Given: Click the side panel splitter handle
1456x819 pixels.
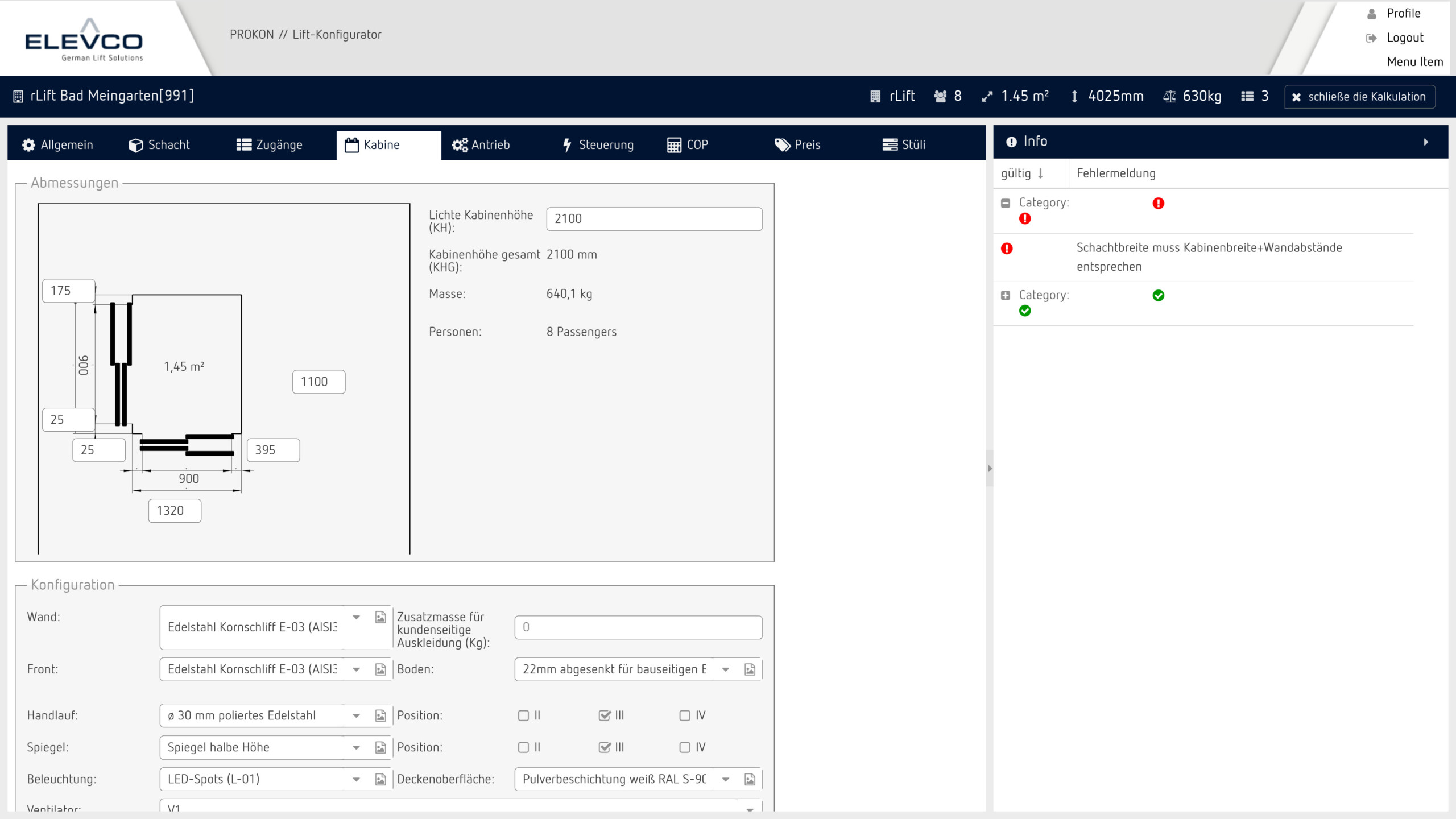Looking at the screenshot, I should [x=990, y=469].
